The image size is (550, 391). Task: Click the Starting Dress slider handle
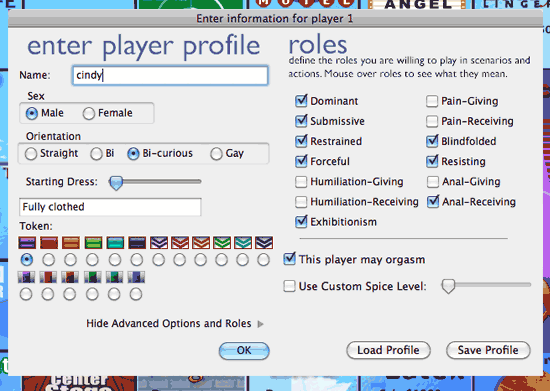(x=116, y=183)
